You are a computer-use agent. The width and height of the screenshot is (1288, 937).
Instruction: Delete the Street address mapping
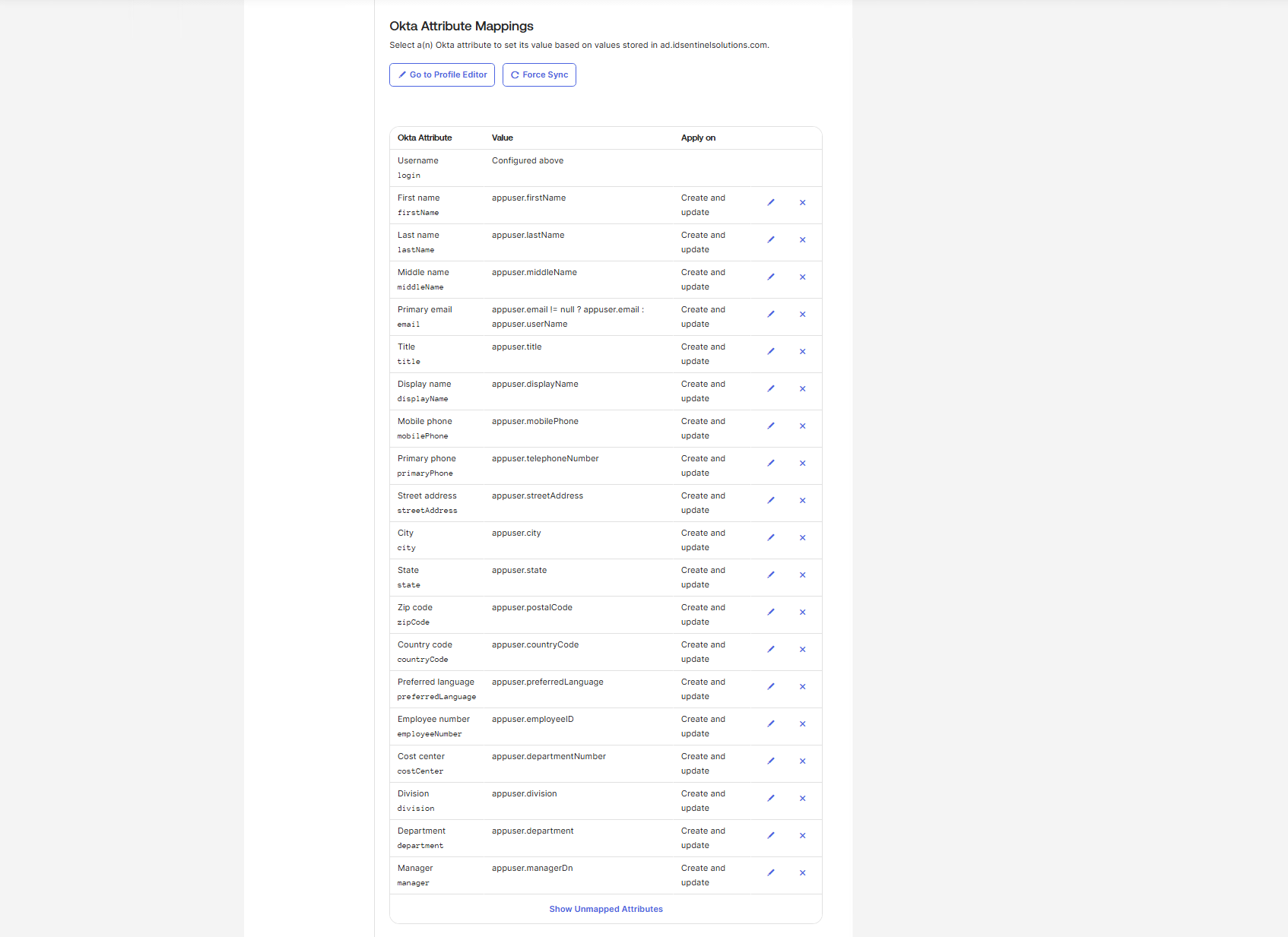click(802, 500)
